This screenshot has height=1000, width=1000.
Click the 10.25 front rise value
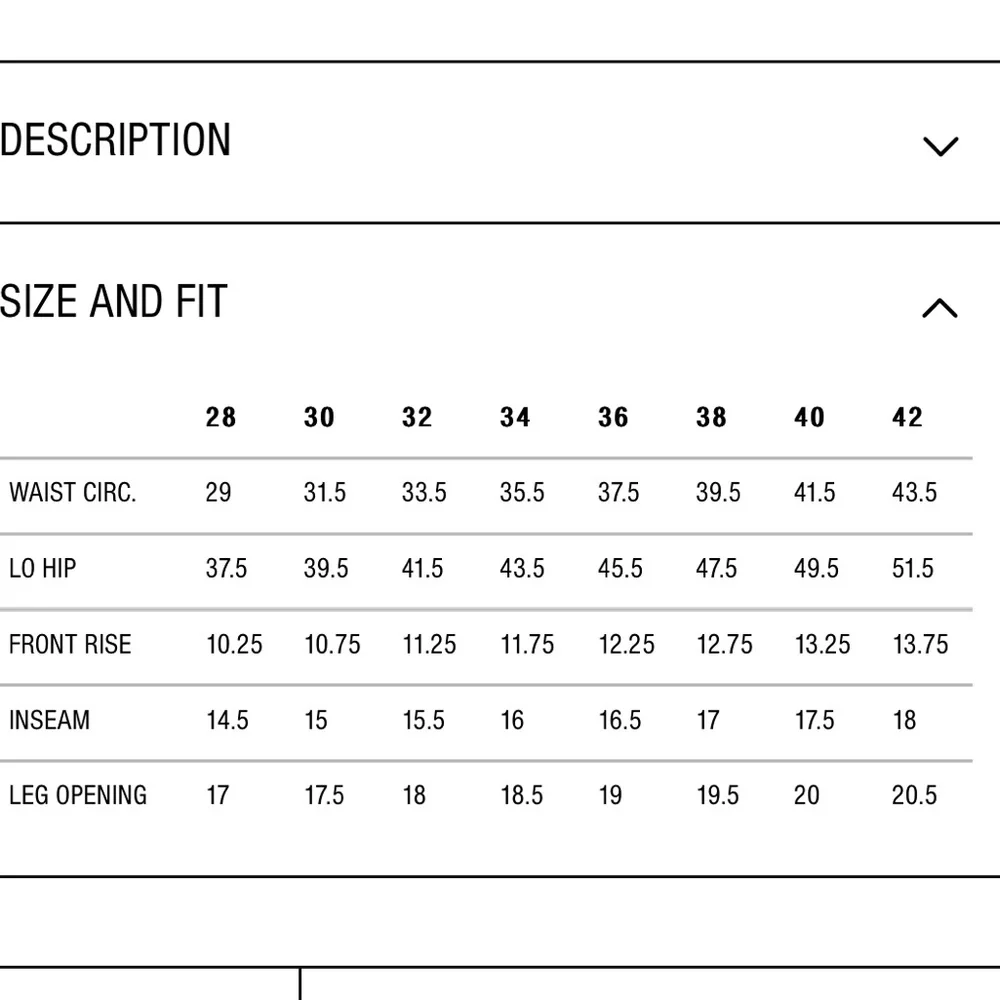coord(234,644)
